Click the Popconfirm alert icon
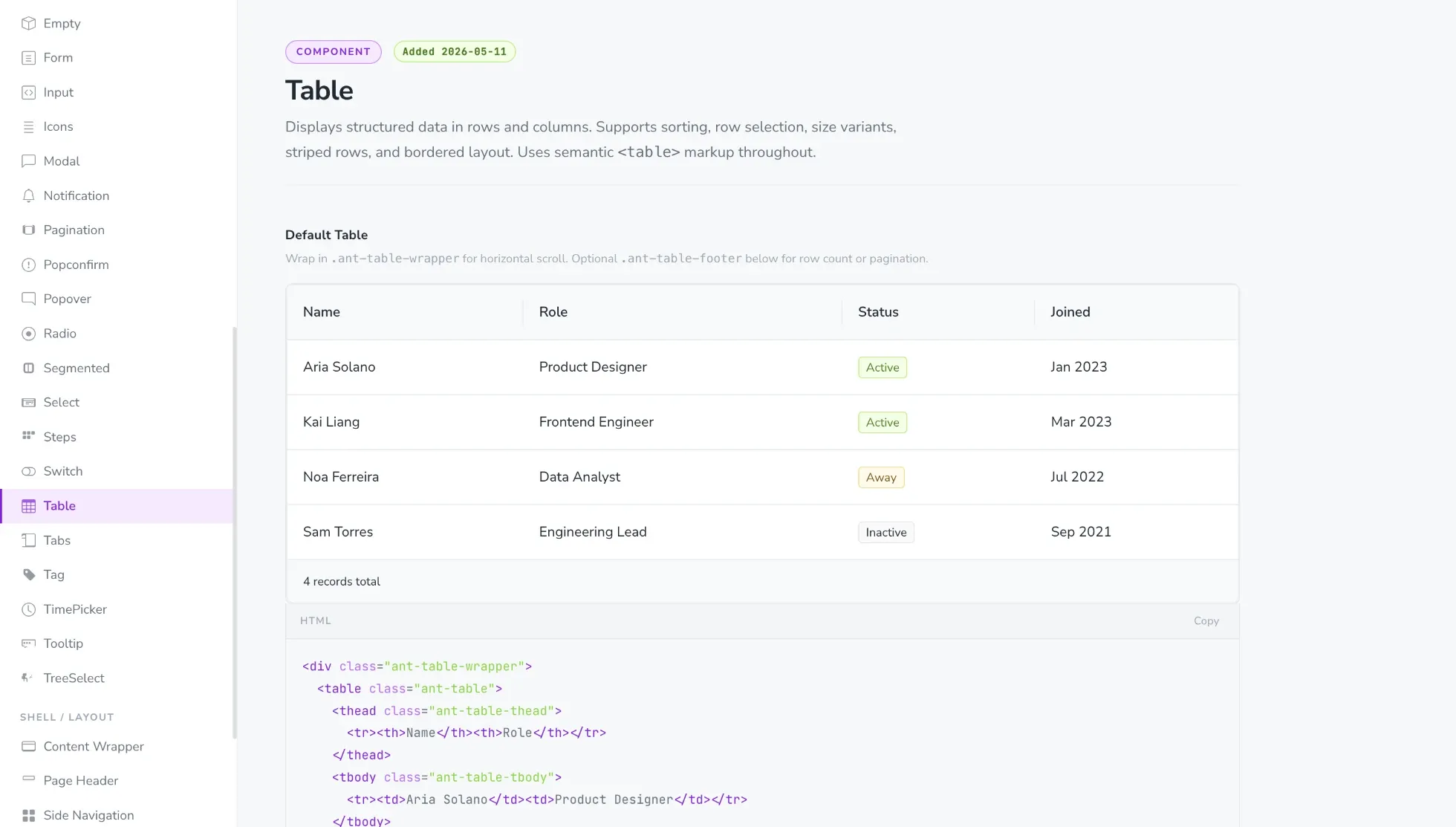Image resolution: width=1456 pixels, height=827 pixels. pos(28,265)
